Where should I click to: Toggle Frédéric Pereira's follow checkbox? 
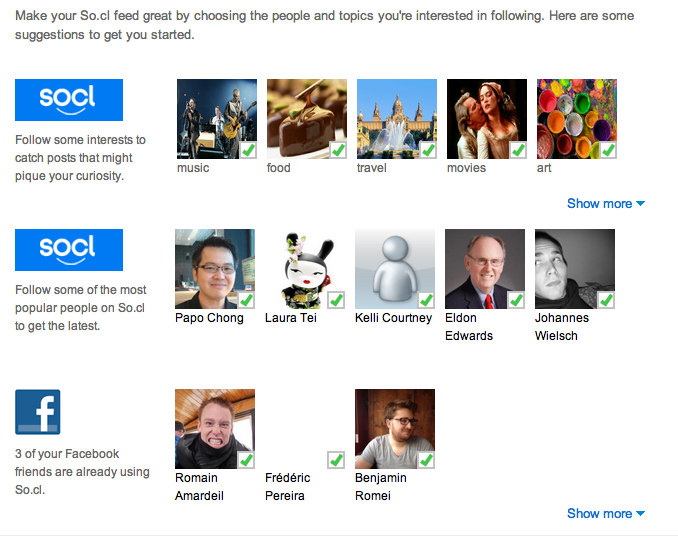[336, 460]
